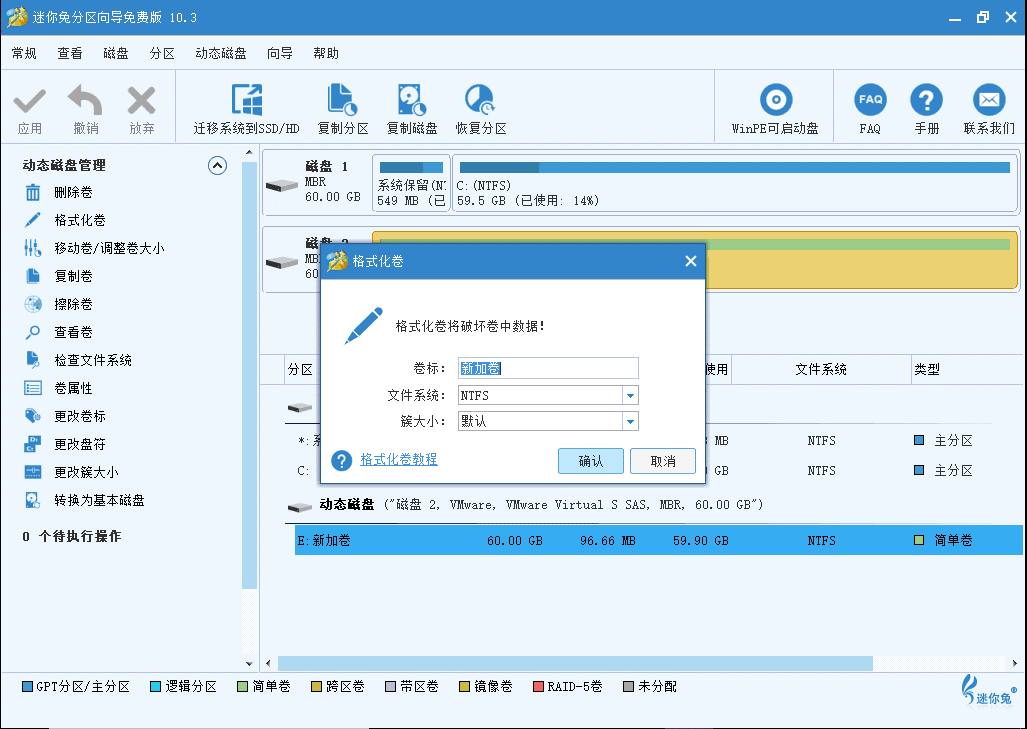Open the Cluster Size (簇大小) dropdown

pyautogui.click(x=630, y=421)
